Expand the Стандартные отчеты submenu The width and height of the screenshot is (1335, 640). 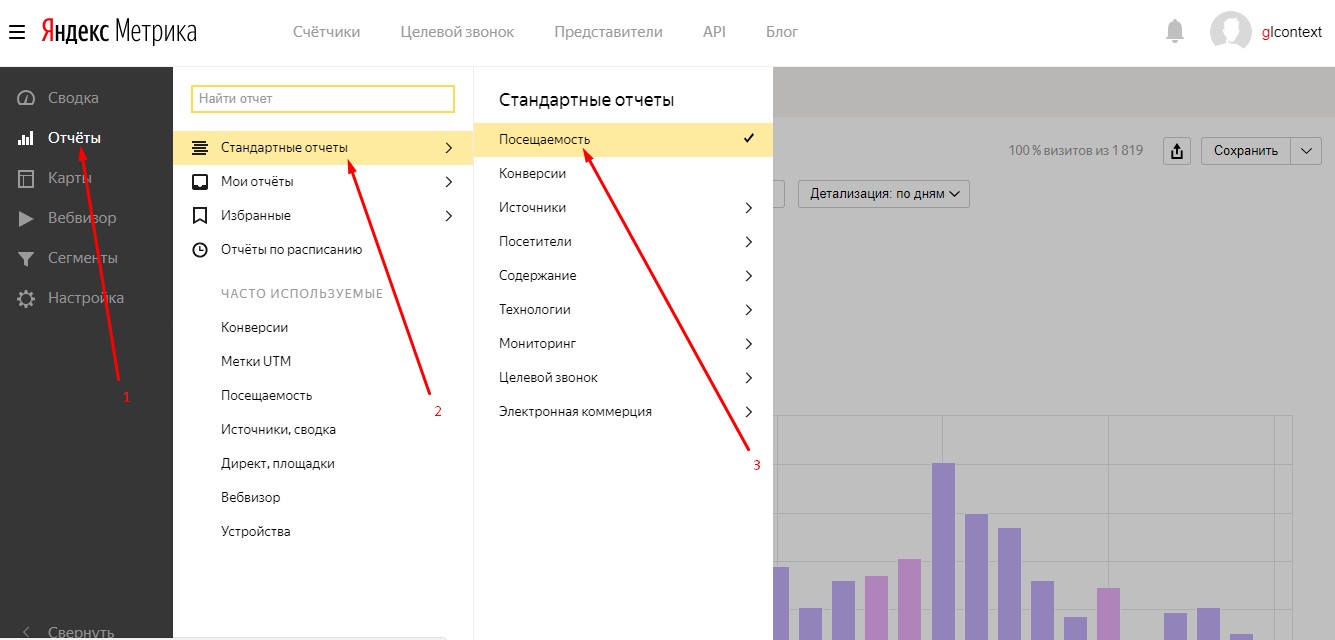pos(323,148)
